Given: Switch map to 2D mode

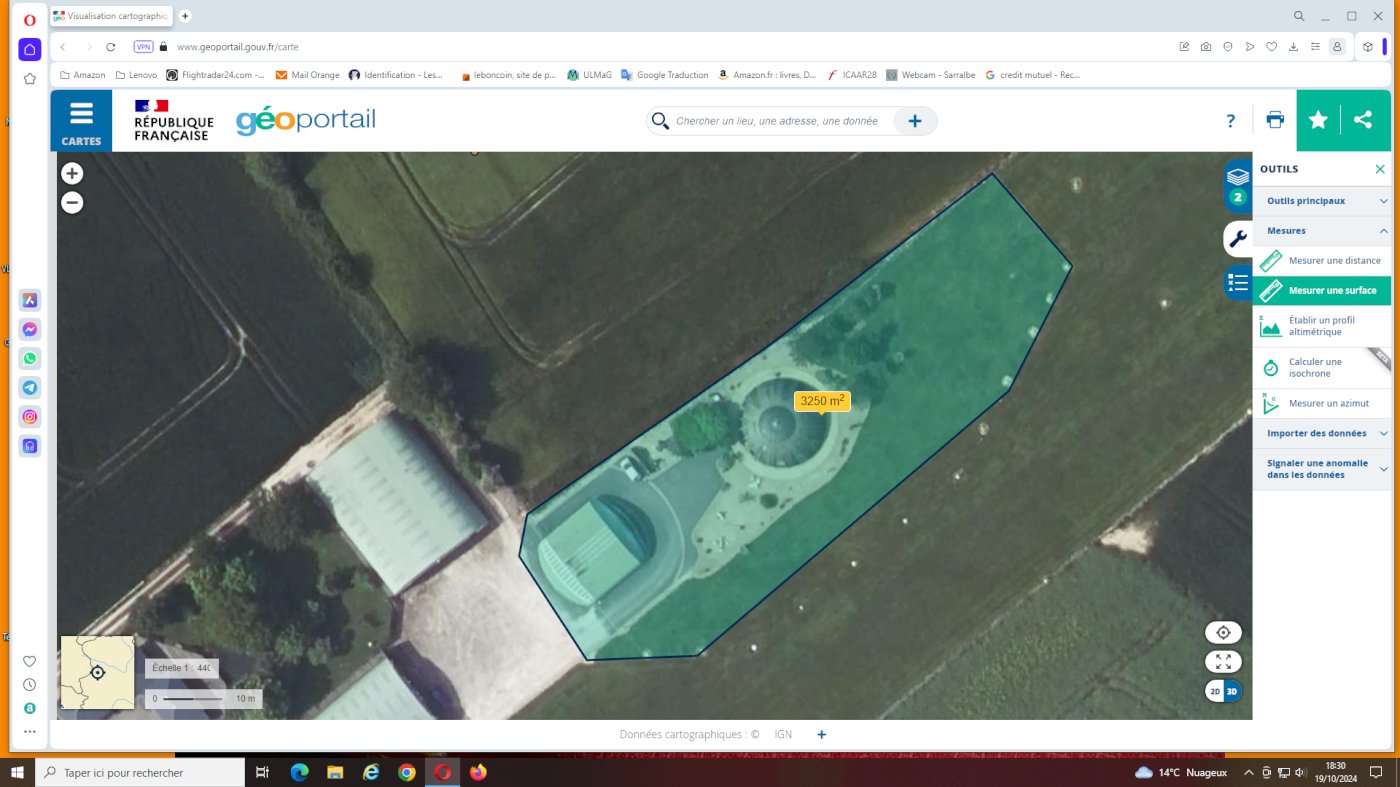Looking at the screenshot, I should [1215, 691].
